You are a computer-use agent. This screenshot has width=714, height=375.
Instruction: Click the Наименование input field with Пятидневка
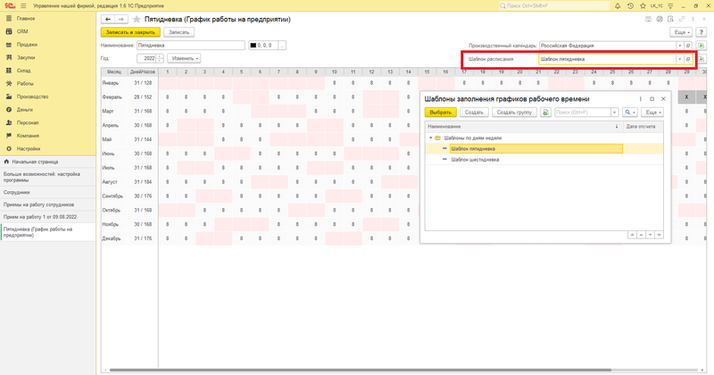point(191,46)
